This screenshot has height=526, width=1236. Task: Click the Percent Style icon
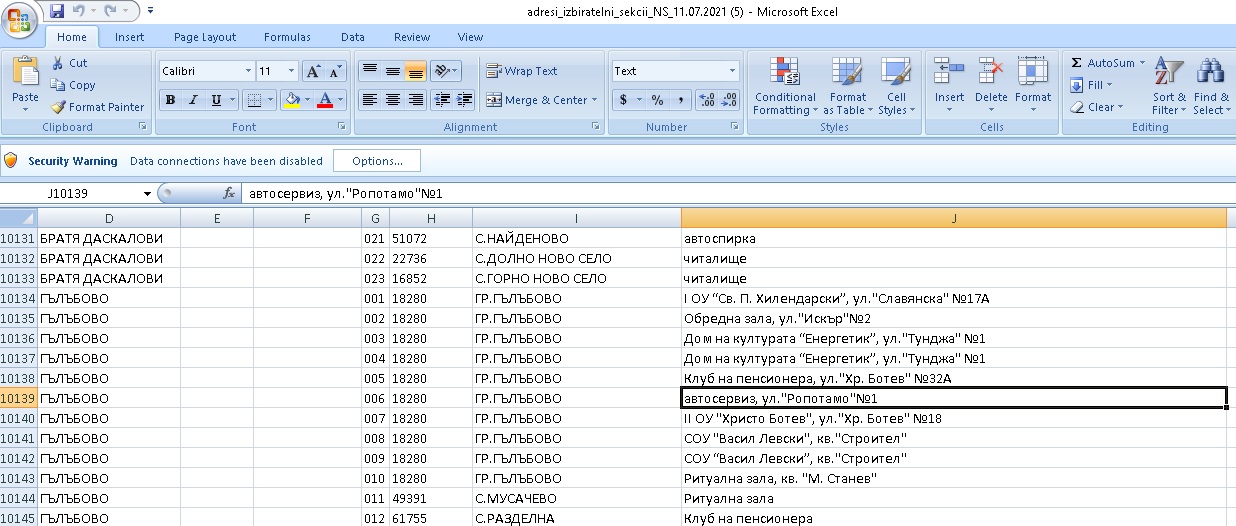coord(657,100)
